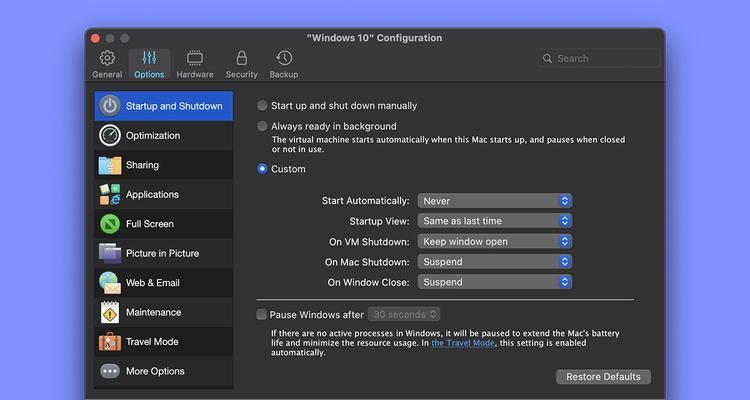Open the Backup clock icon
The height and width of the screenshot is (400, 750).
click(x=284, y=58)
